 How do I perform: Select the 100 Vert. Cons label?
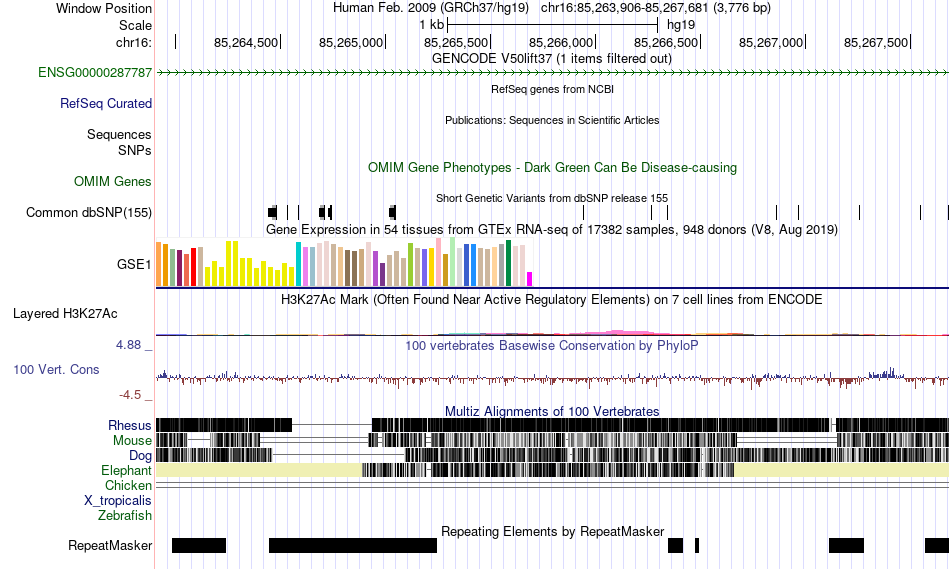click(x=56, y=369)
